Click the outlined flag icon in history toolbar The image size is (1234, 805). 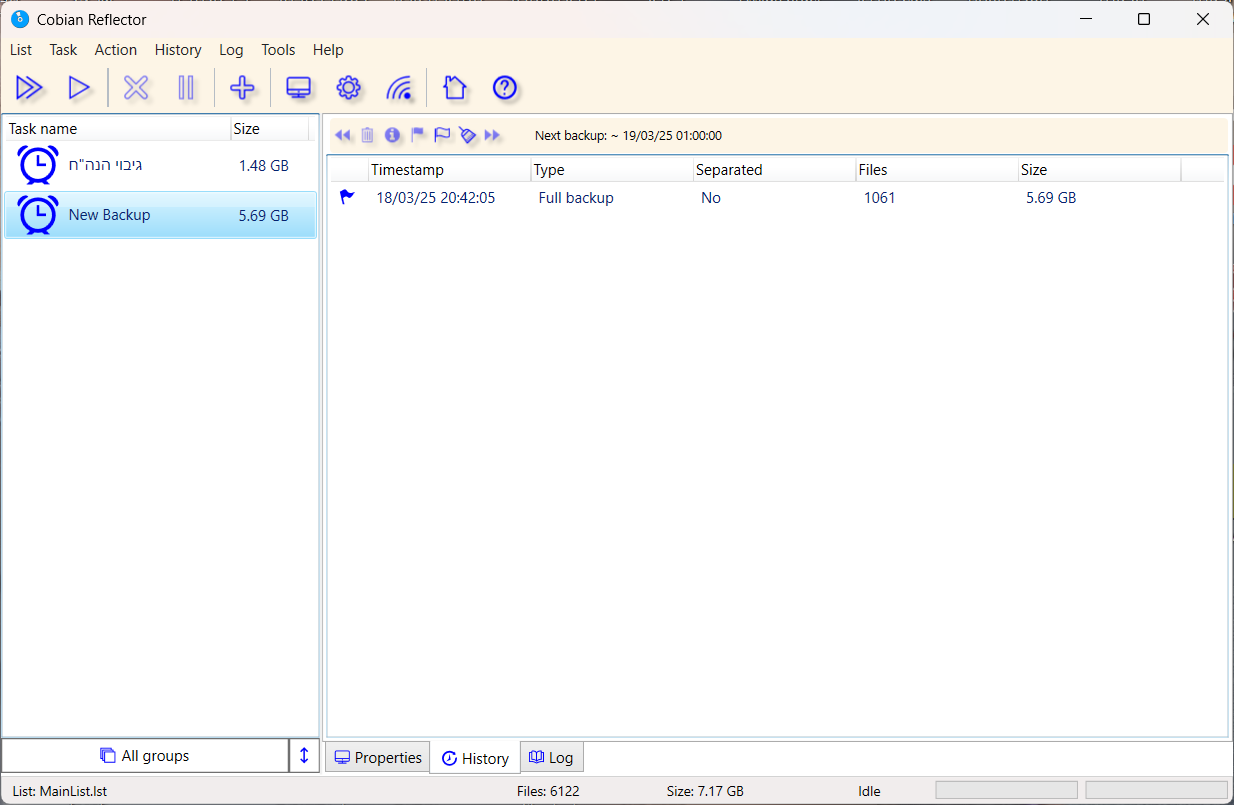pos(442,135)
